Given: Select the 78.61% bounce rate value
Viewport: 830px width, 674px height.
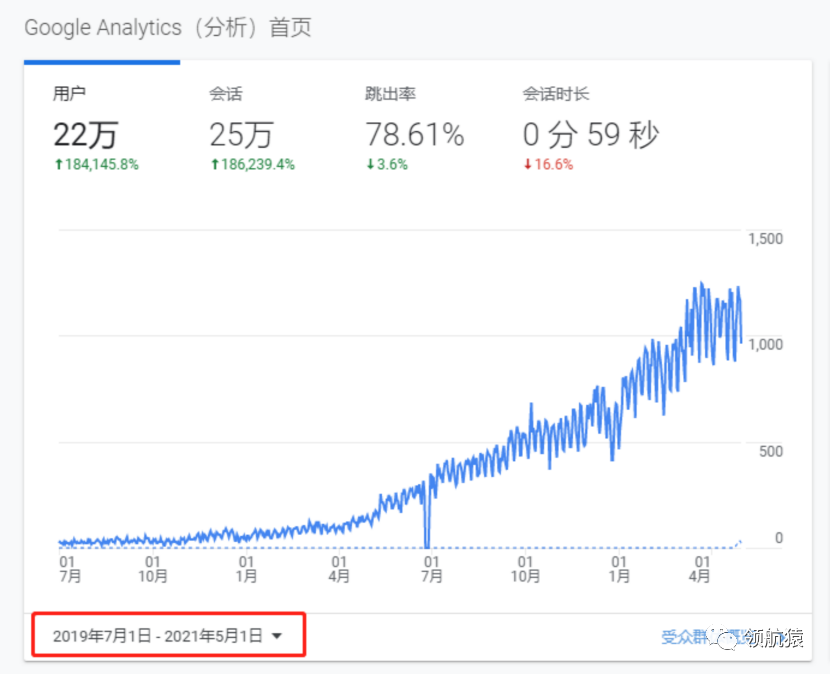Looking at the screenshot, I should 413,133.
